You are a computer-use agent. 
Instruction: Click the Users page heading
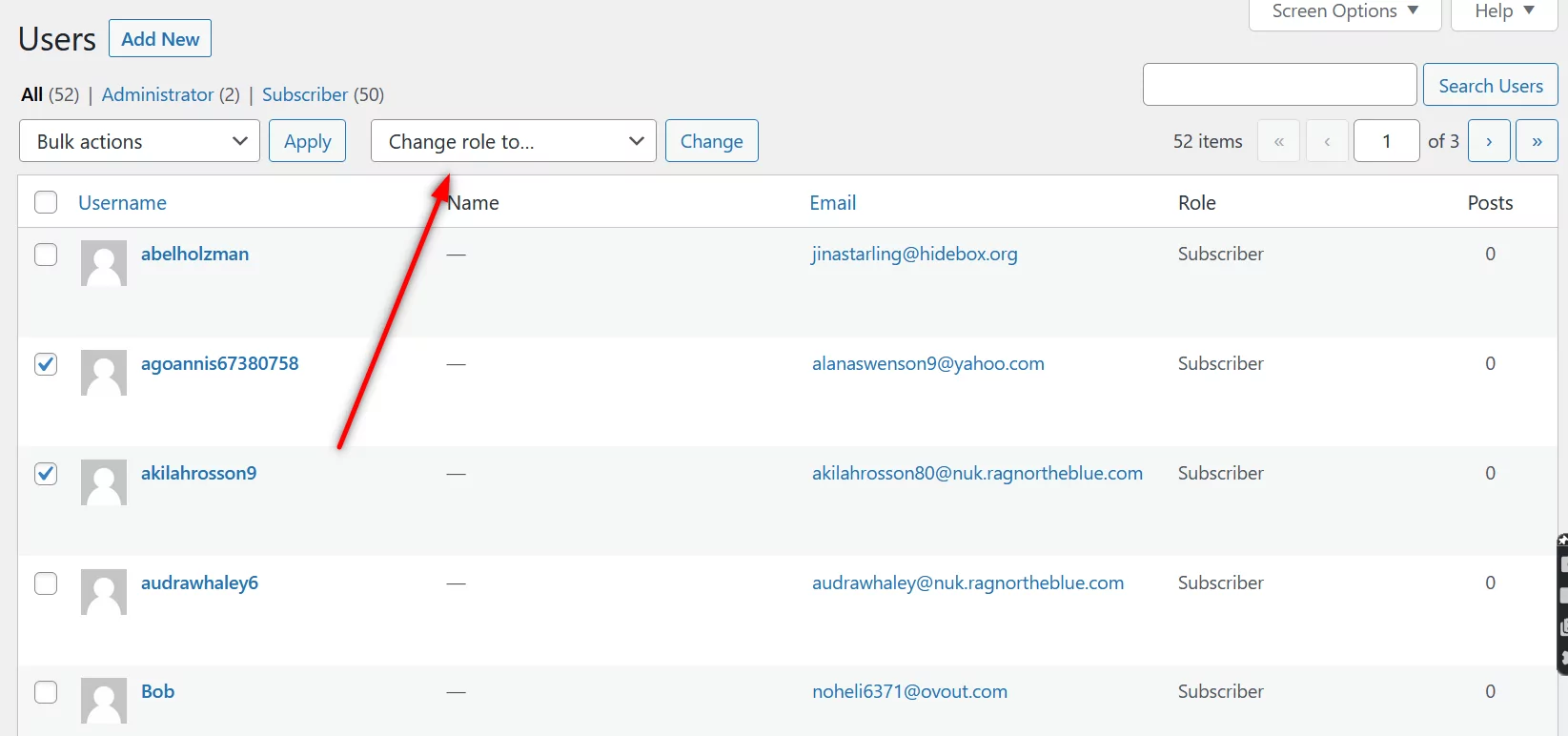[57, 39]
